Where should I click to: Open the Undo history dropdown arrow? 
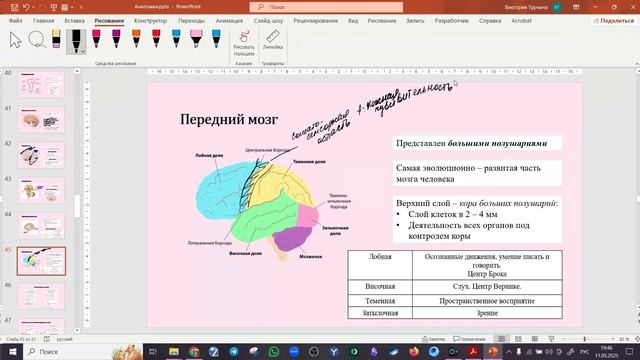click(x=33, y=7)
